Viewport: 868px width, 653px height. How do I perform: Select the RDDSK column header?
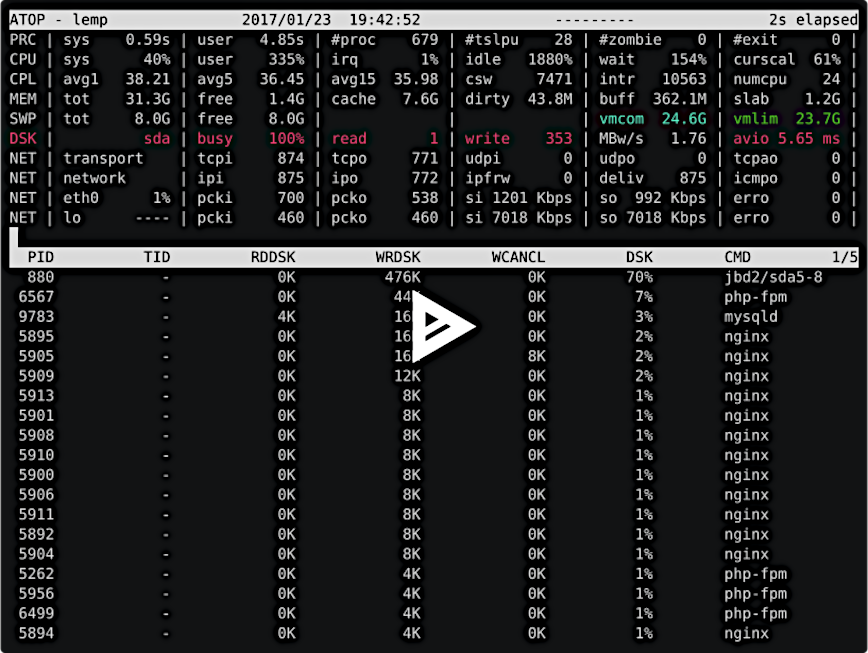[273, 257]
